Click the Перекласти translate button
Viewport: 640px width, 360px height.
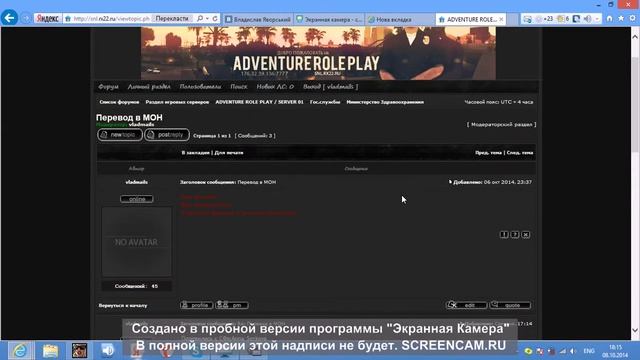pyautogui.click(x=172, y=19)
